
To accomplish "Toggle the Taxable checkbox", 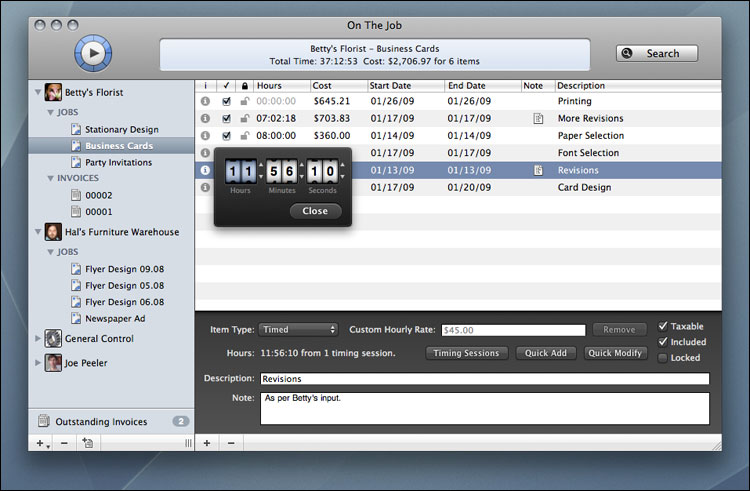I will click(664, 326).
